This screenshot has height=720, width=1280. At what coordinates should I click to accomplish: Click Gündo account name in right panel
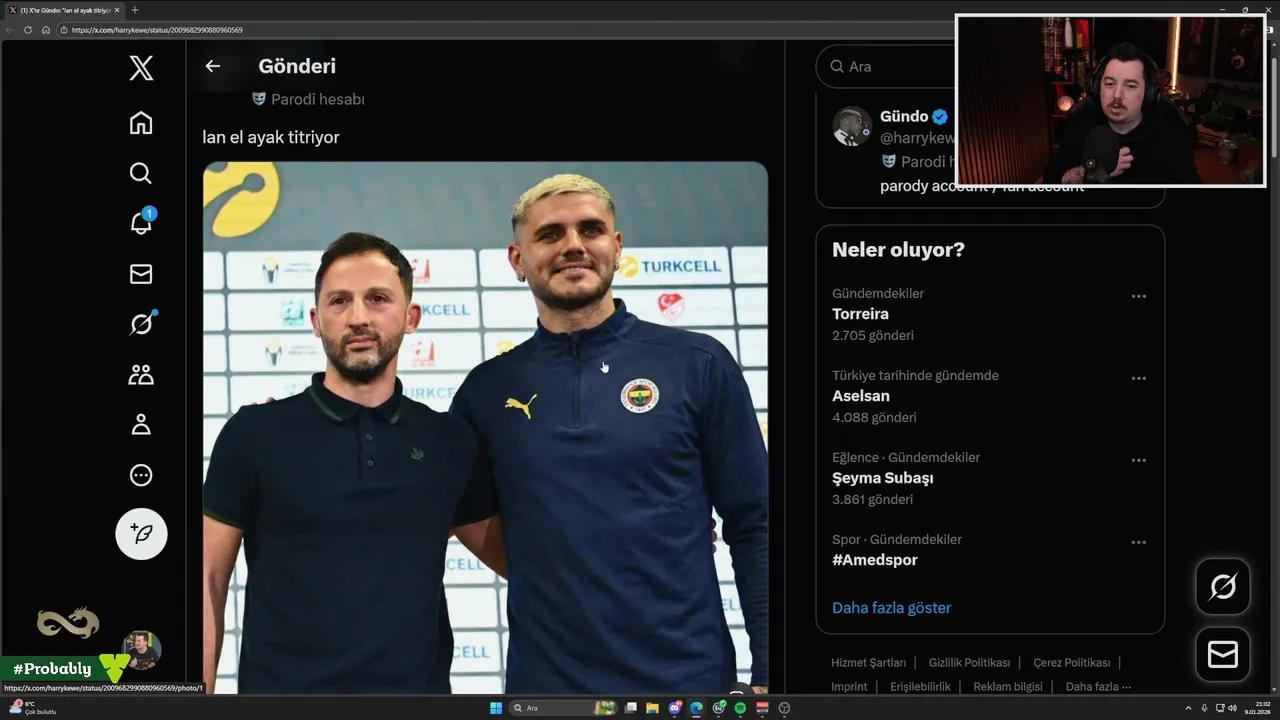pos(904,116)
